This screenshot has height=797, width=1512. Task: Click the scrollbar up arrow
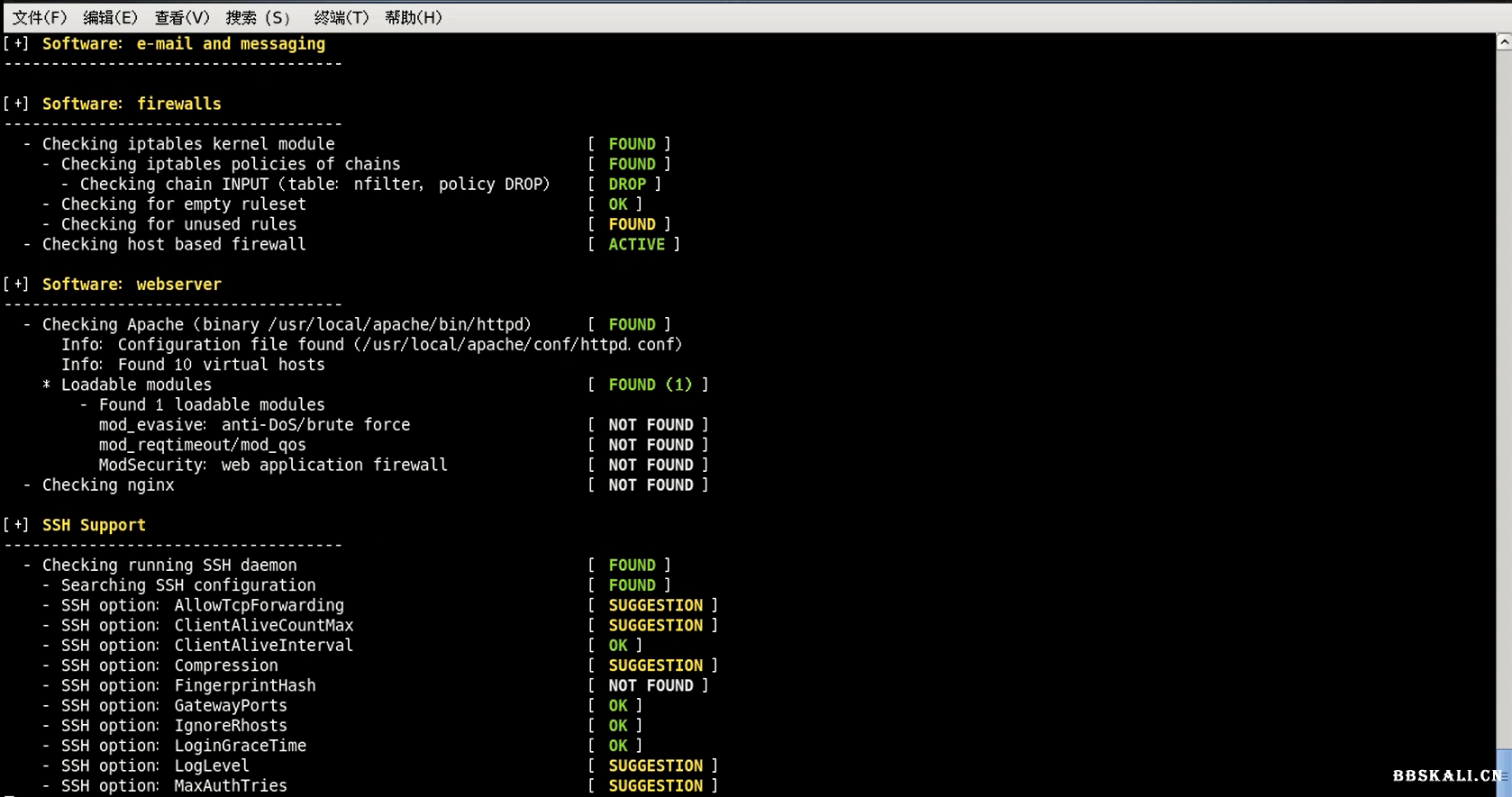(1504, 41)
